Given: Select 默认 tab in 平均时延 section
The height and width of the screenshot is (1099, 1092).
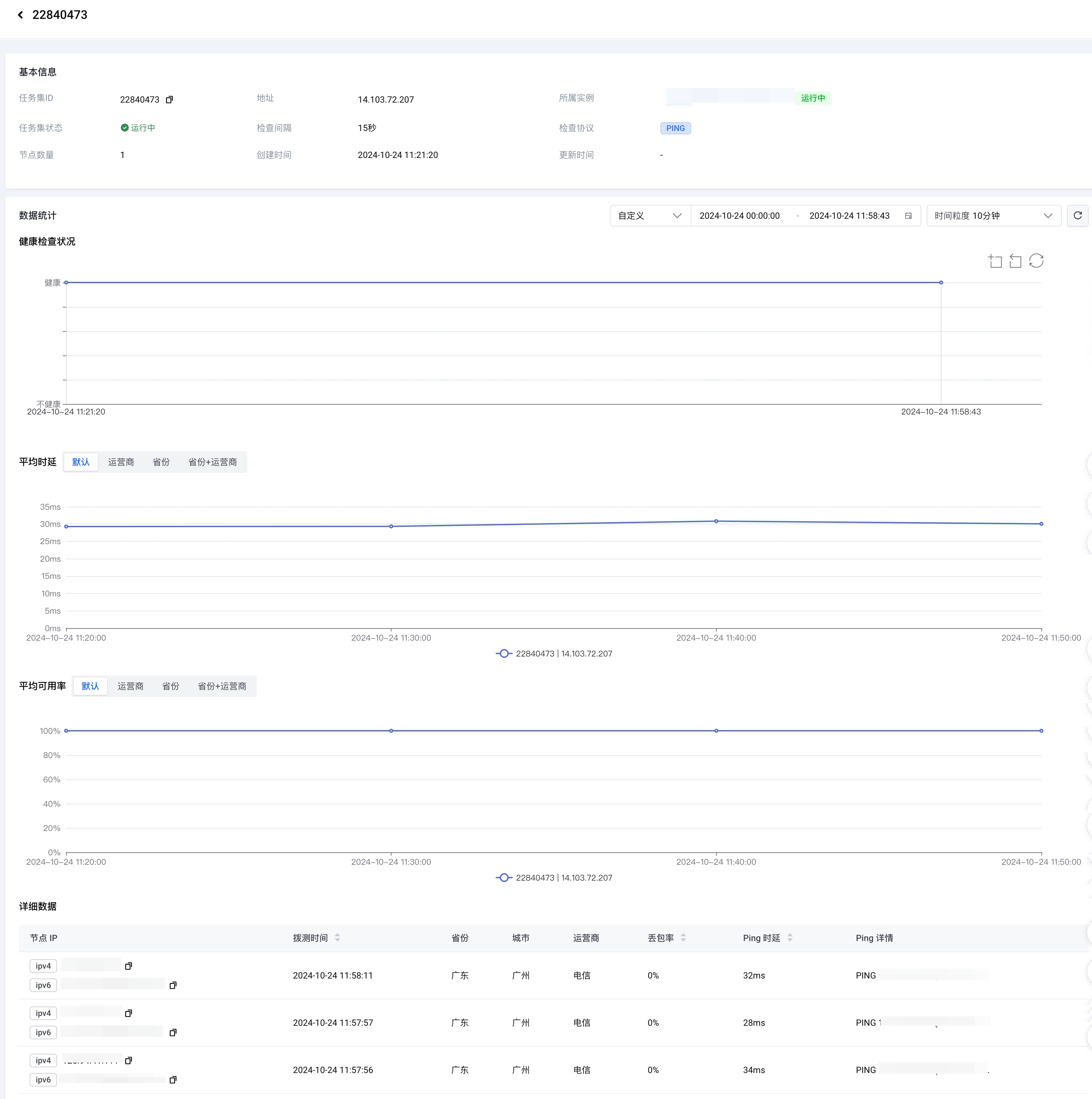Looking at the screenshot, I should (81, 462).
